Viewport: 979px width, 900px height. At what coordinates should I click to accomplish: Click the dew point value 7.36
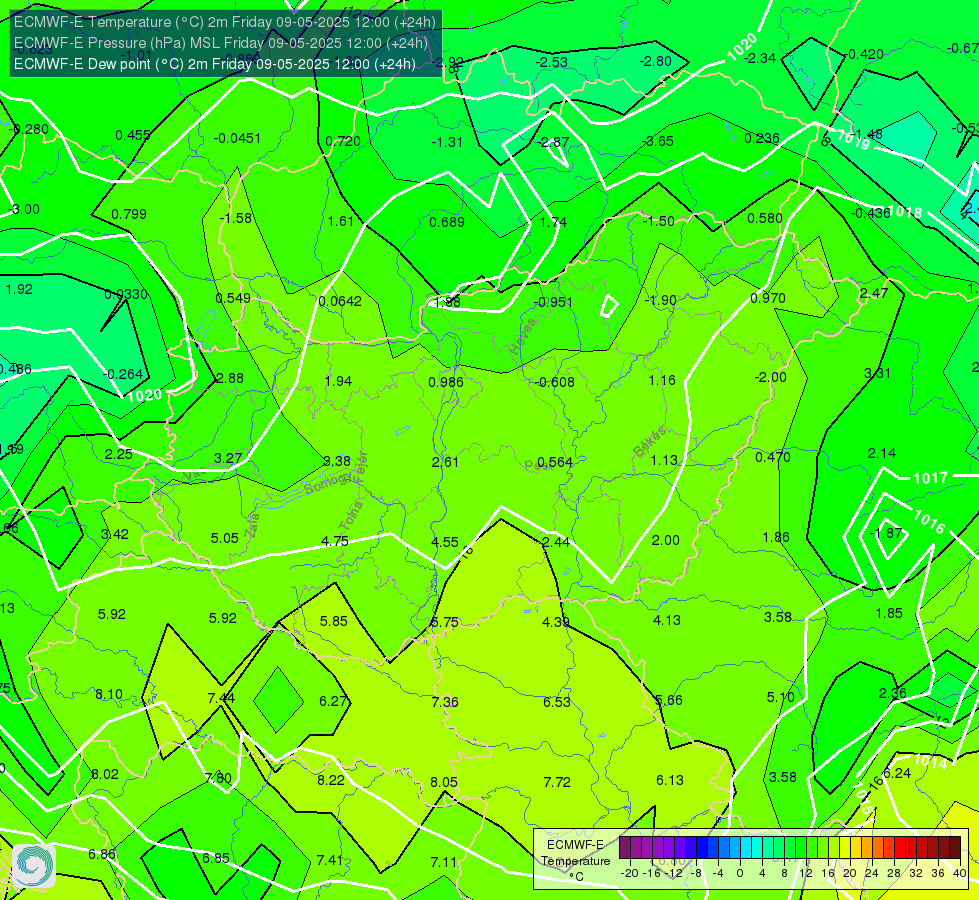(445, 703)
